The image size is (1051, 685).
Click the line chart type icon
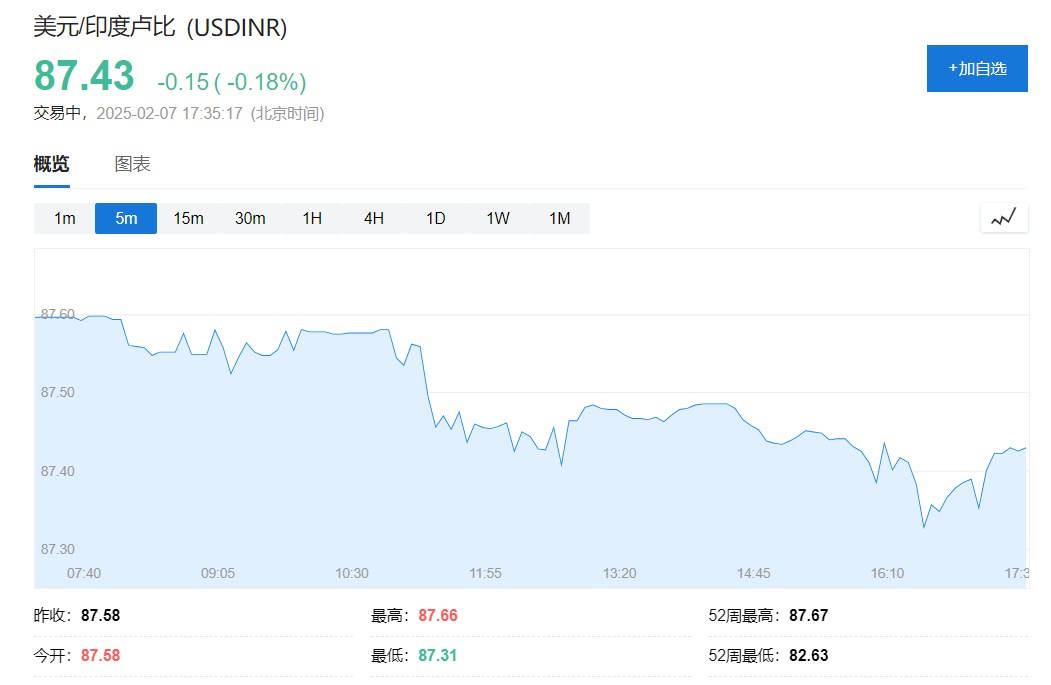click(x=1004, y=217)
